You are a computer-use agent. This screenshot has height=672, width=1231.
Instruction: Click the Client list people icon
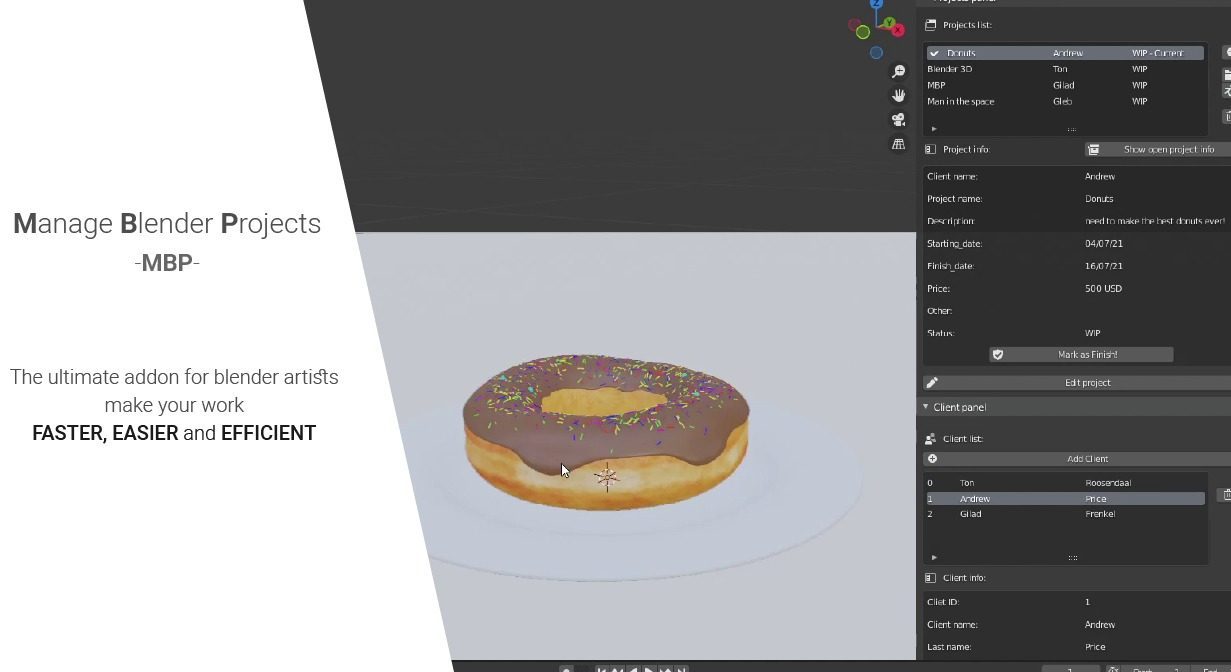point(932,437)
